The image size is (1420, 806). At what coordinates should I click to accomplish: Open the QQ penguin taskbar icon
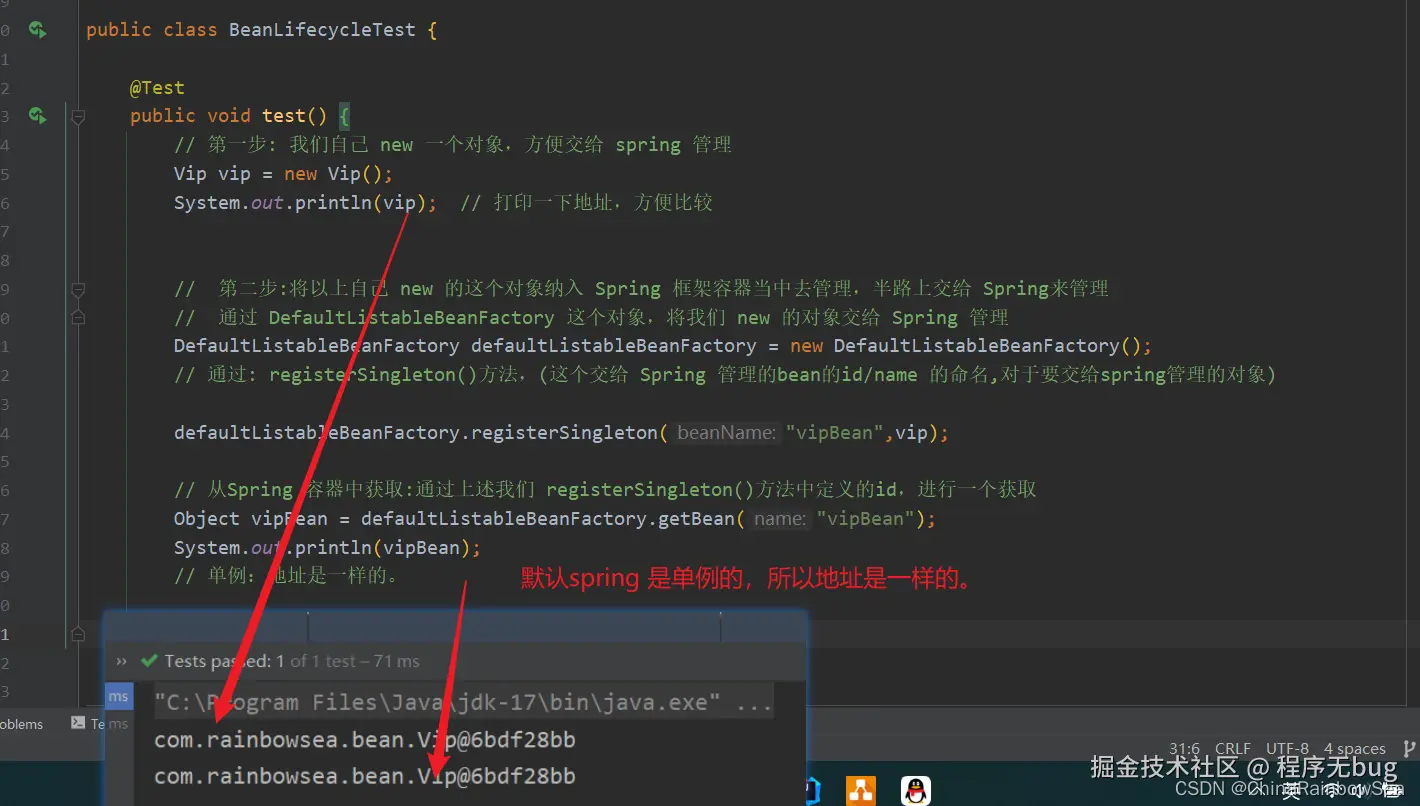pos(915,791)
